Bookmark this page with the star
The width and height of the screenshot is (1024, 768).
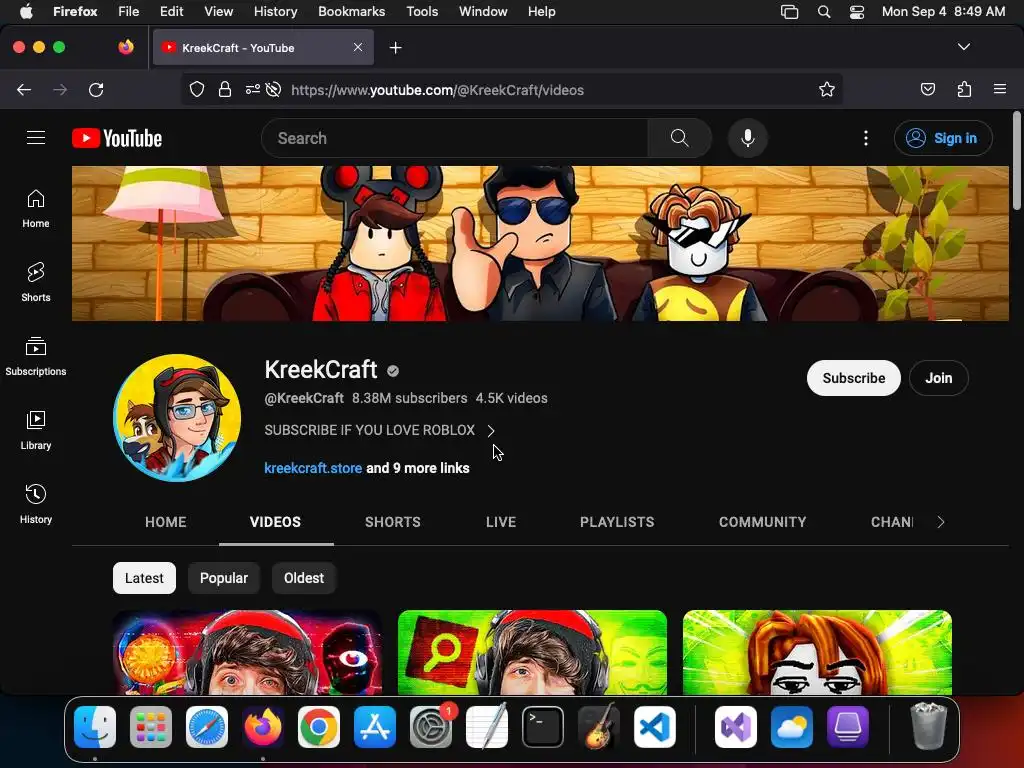[x=827, y=90]
